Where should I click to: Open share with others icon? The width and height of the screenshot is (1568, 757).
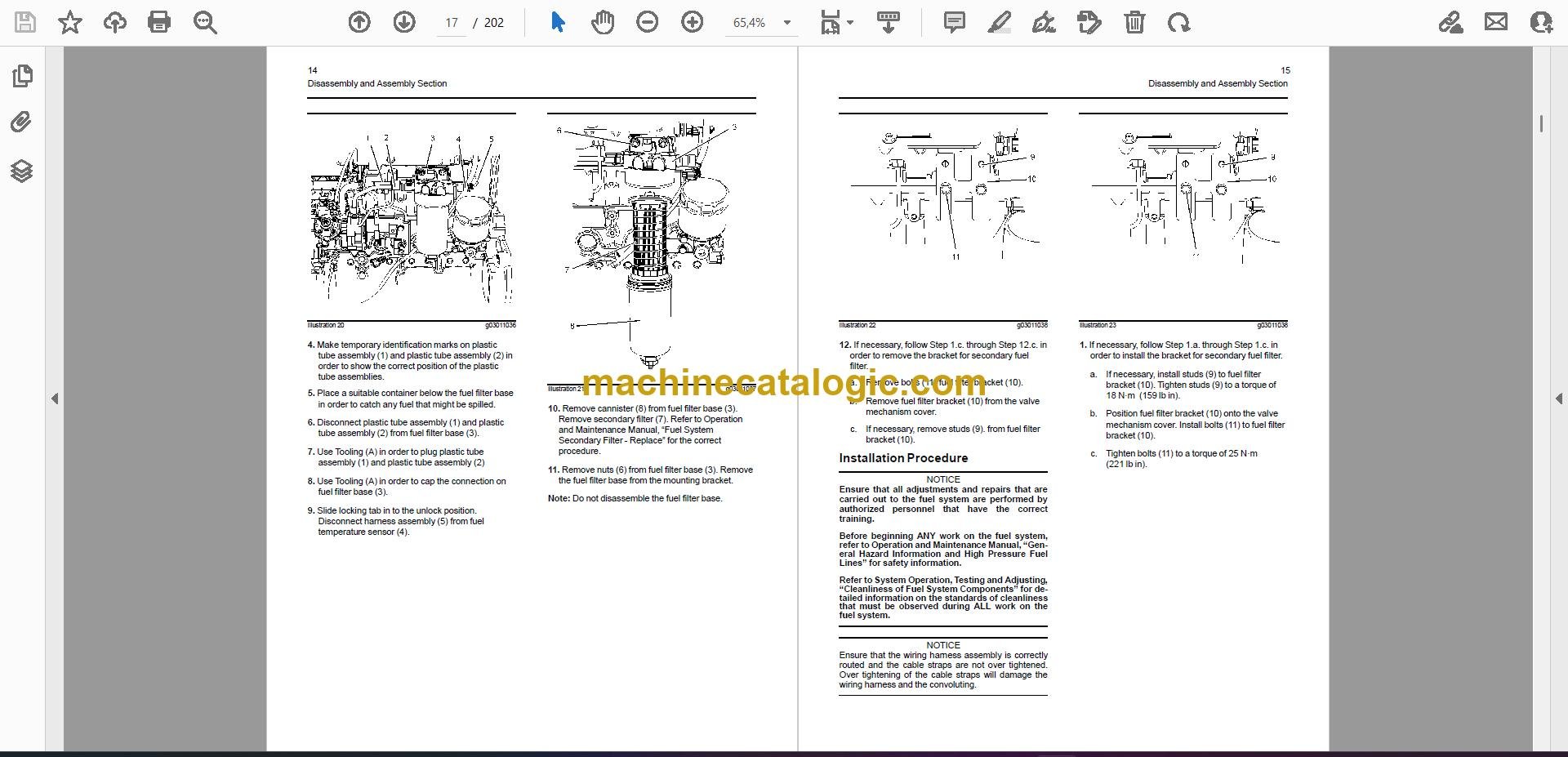[x=1541, y=22]
